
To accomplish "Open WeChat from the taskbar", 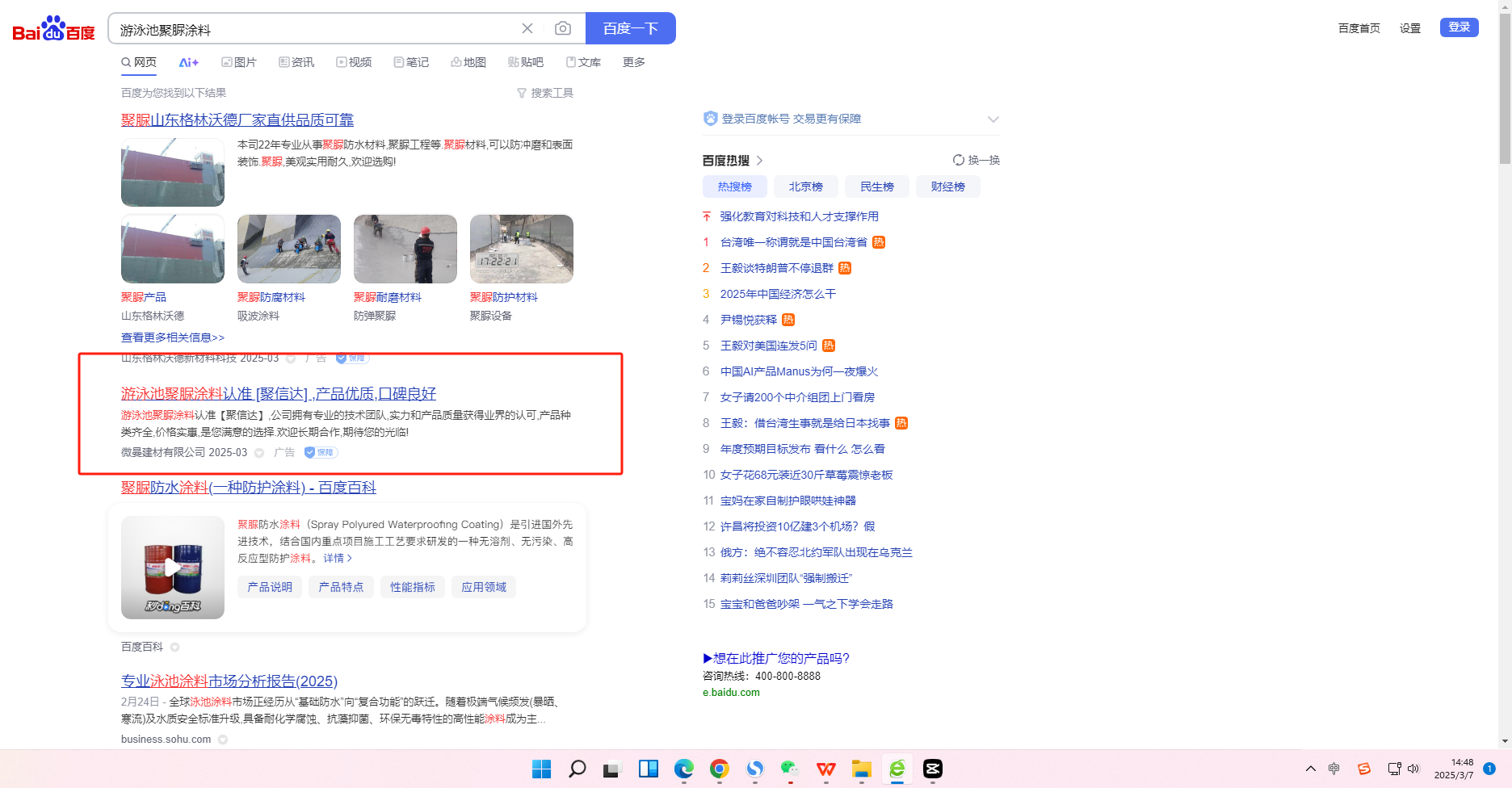I will pyautogui.click(x=790, y=769).
